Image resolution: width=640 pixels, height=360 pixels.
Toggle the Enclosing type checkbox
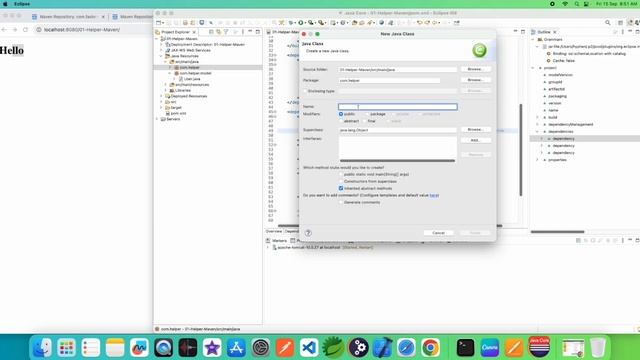(305, 91)
